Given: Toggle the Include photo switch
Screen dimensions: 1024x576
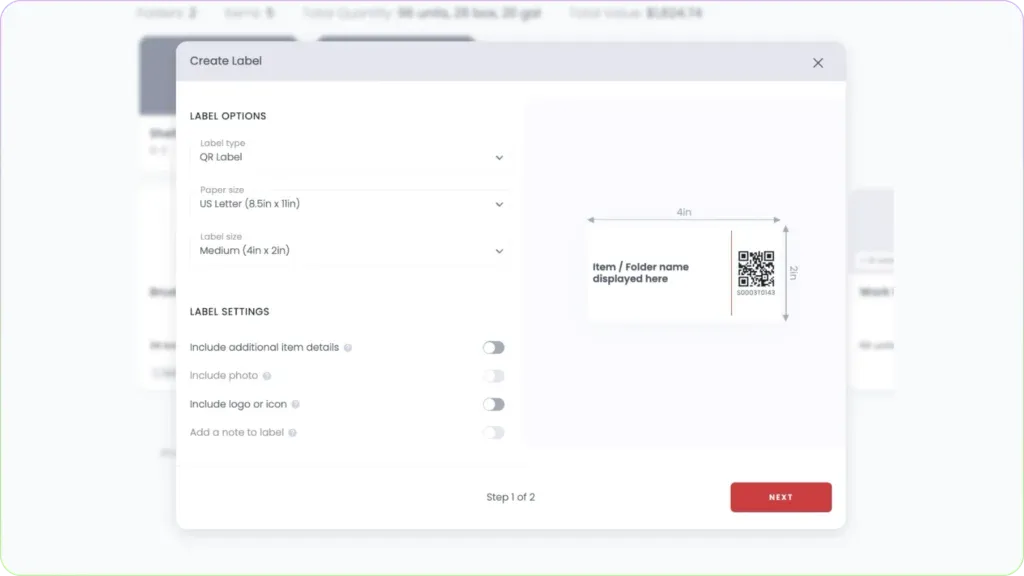Looking at the screenshot, I should [493, 375].
